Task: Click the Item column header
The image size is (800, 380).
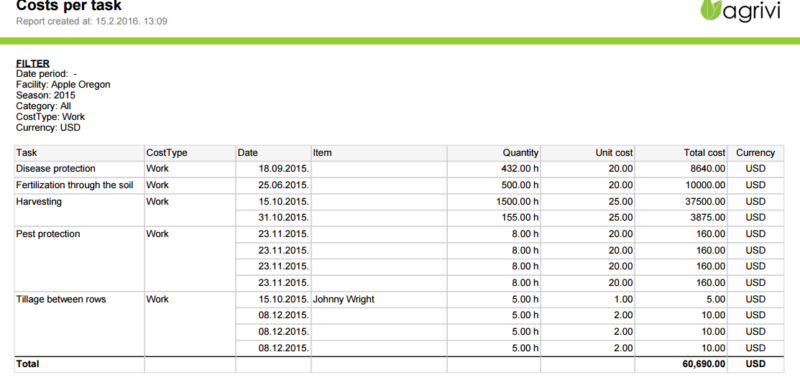Action: point(379,153)
